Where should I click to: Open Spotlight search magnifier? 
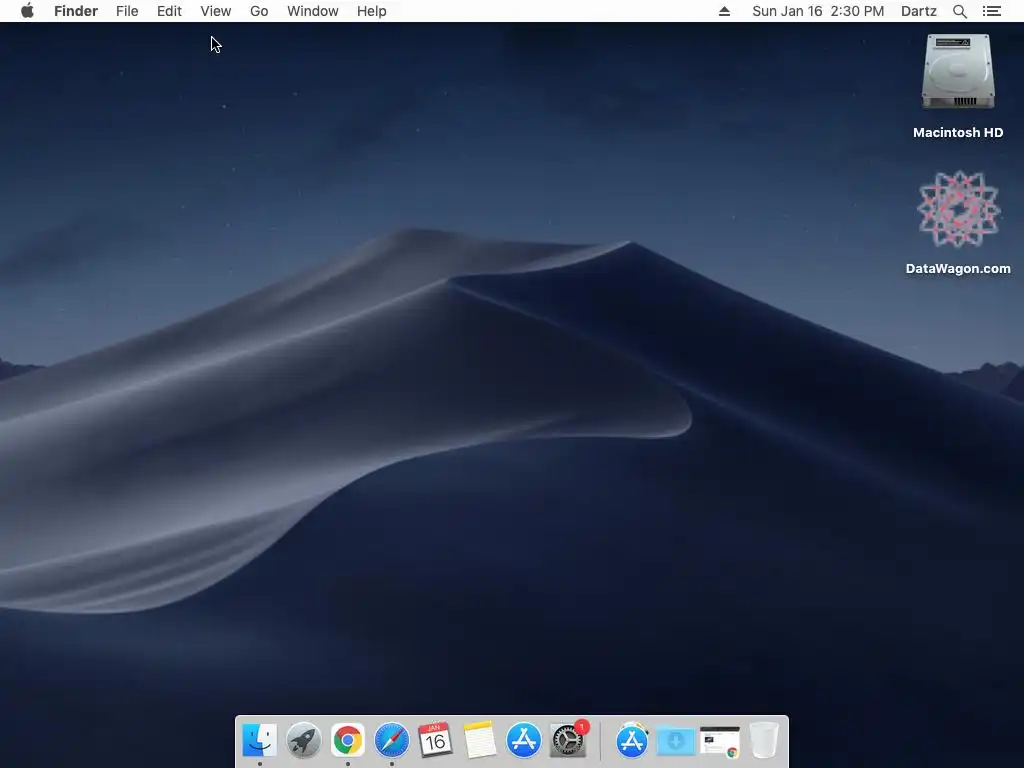coord(959,11)
